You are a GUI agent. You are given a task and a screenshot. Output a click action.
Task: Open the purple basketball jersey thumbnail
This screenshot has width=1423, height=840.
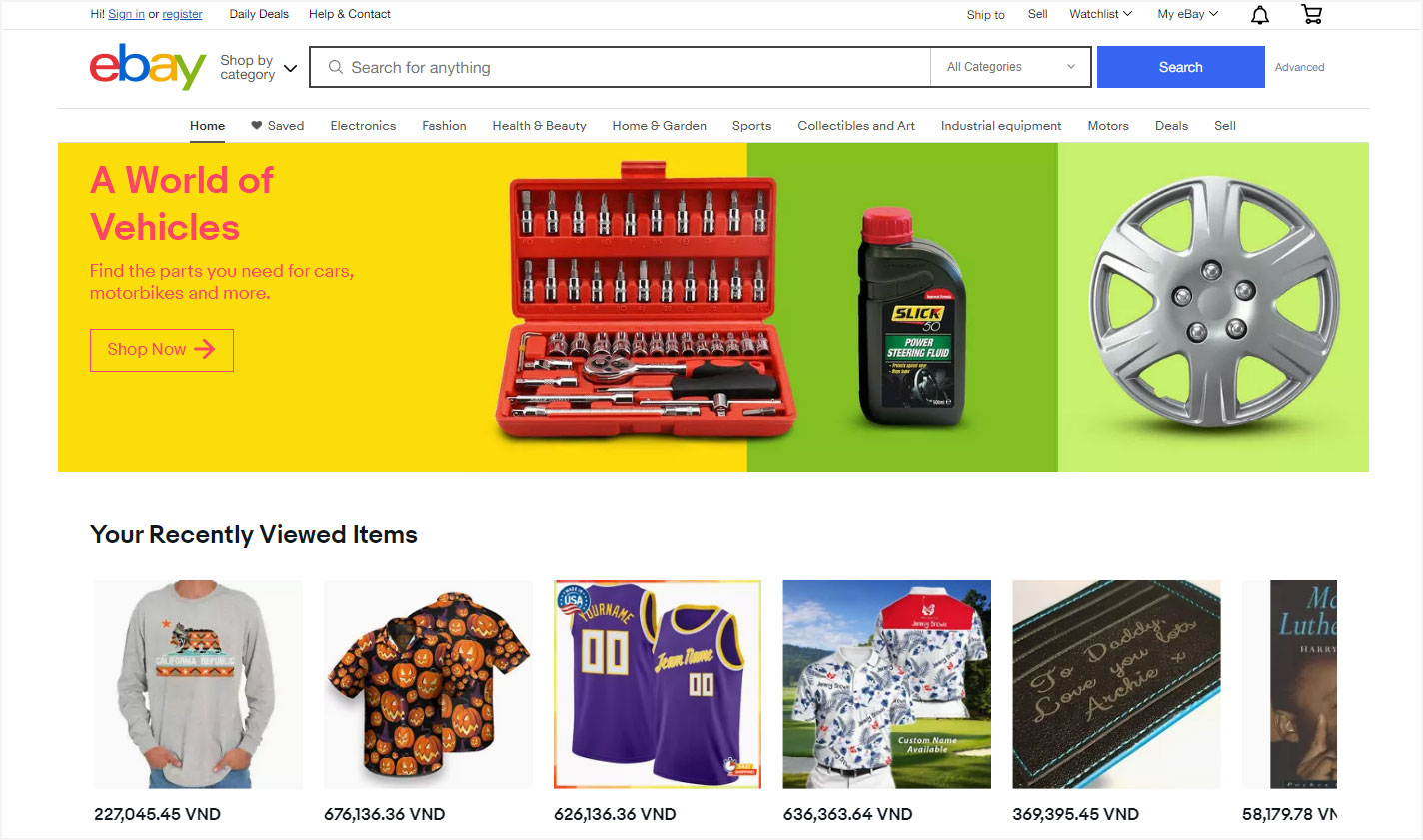(658, 684)
